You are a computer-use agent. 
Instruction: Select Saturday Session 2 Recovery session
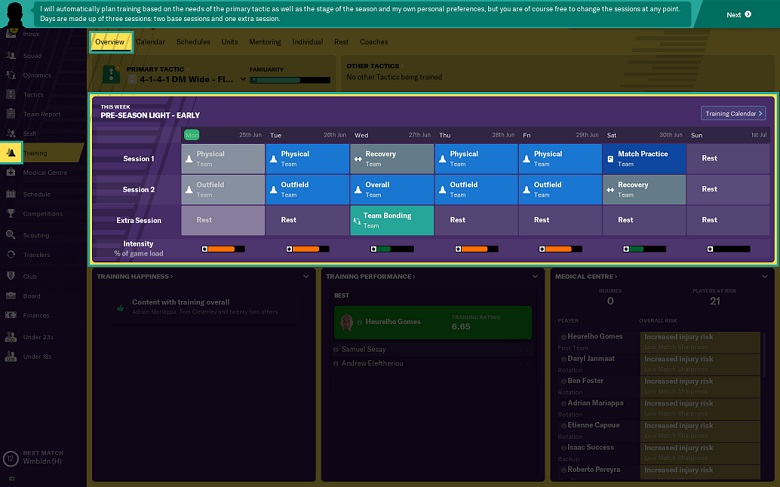[644, 190]
